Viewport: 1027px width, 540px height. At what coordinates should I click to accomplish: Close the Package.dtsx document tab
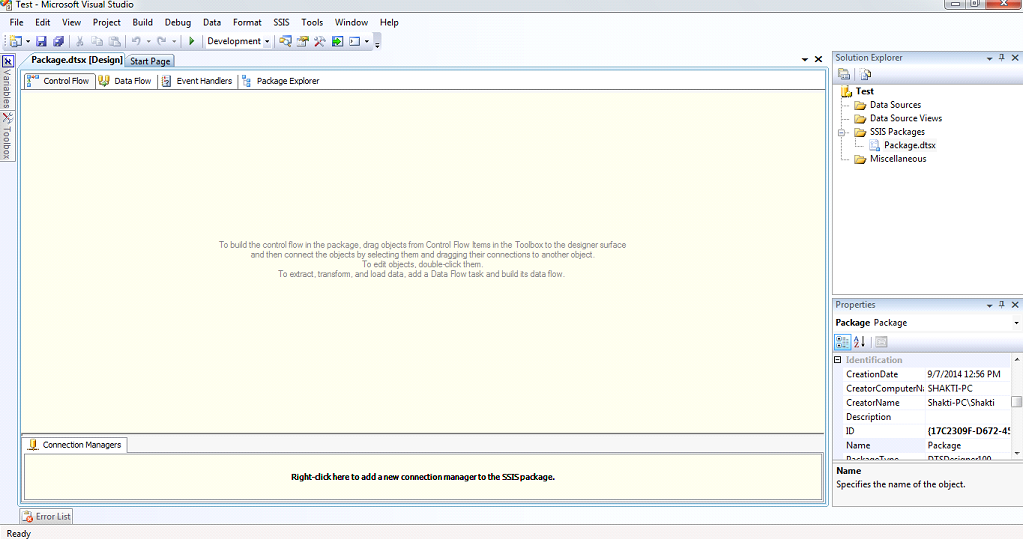point(818,60)
